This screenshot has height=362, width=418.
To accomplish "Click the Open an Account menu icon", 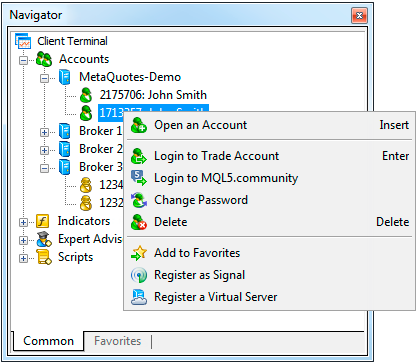I will point(139,125).
